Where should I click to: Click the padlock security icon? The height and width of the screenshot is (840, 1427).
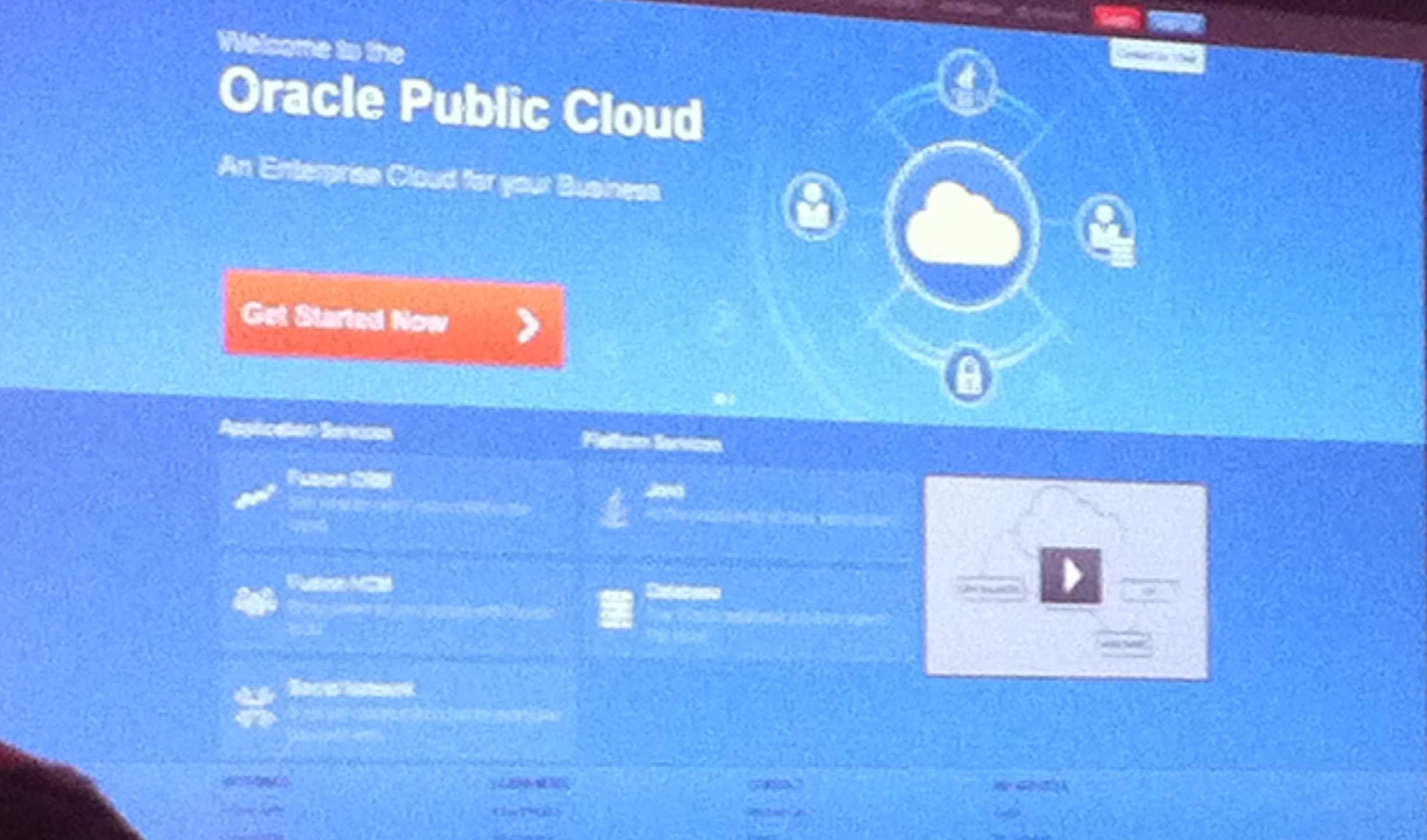pos(968,375)
